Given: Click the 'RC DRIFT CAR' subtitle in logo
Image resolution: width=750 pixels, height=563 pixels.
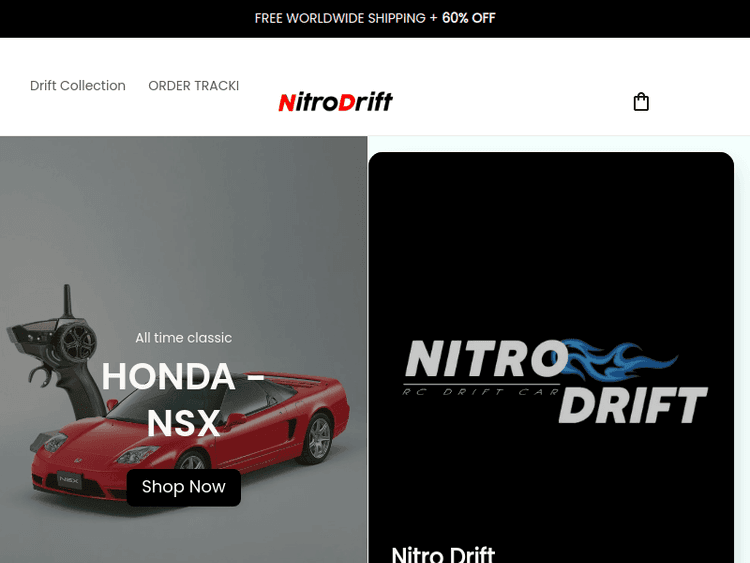Looking at the screenshot, I should (479, 391).
